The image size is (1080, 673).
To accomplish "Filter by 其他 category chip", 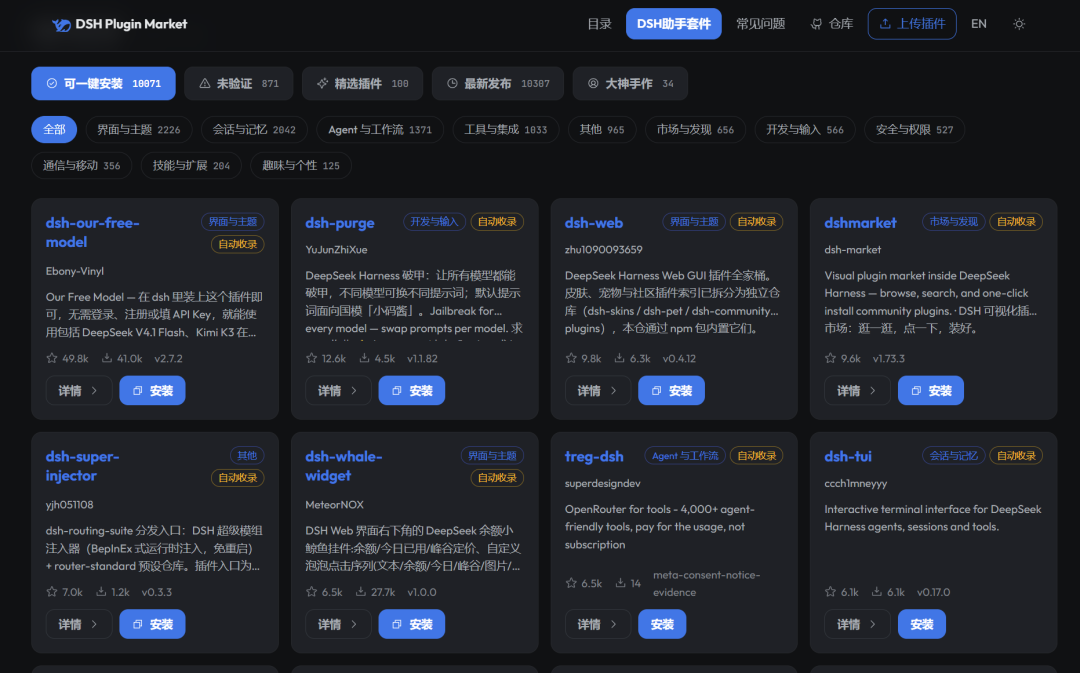I will click(601, 130).
